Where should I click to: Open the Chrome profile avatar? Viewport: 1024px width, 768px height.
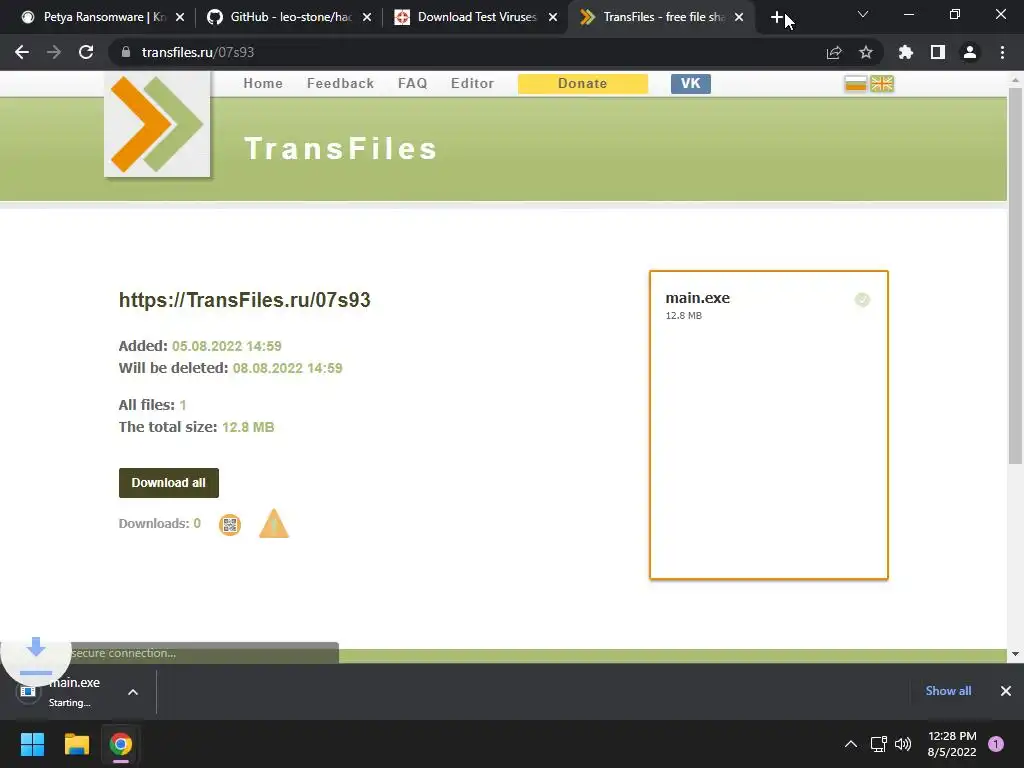970,52
